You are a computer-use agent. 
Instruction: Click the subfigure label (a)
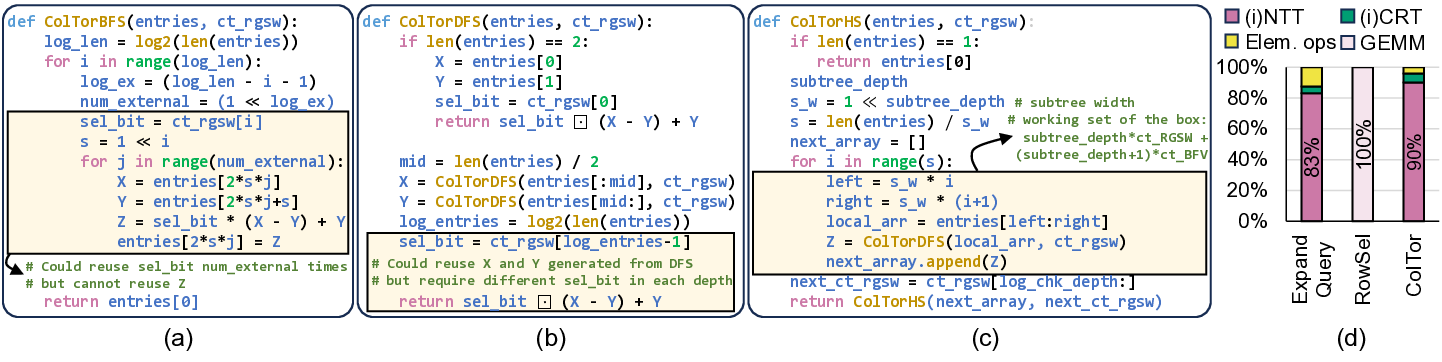[177, 340]
